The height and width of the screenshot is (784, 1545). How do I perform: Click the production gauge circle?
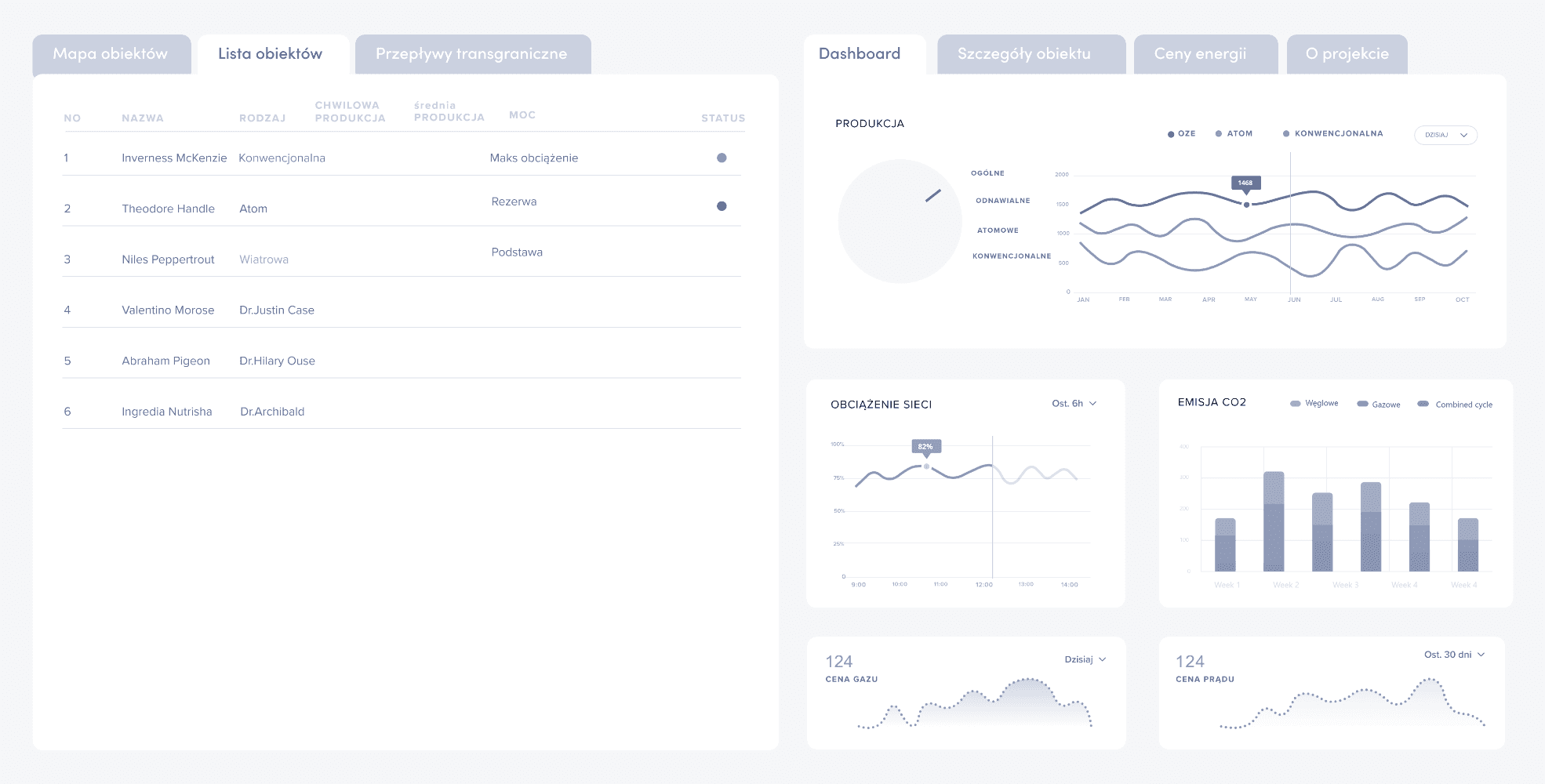(x=900, y=221)
